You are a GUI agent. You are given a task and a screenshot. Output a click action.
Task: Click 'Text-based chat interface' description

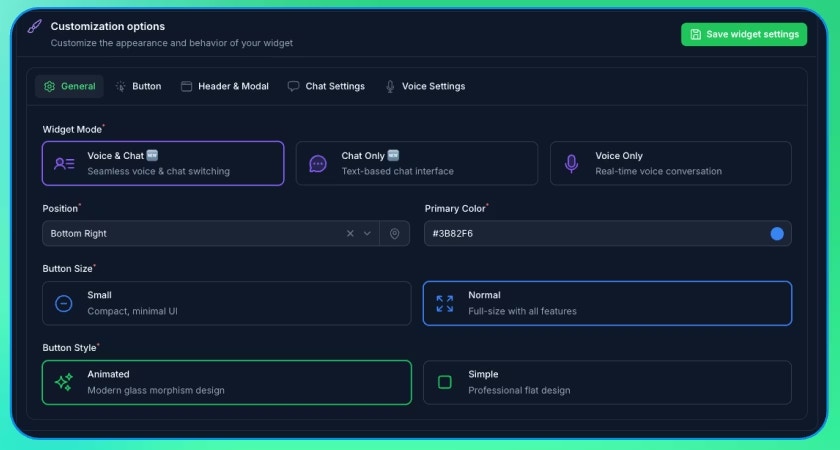[398, 171]
